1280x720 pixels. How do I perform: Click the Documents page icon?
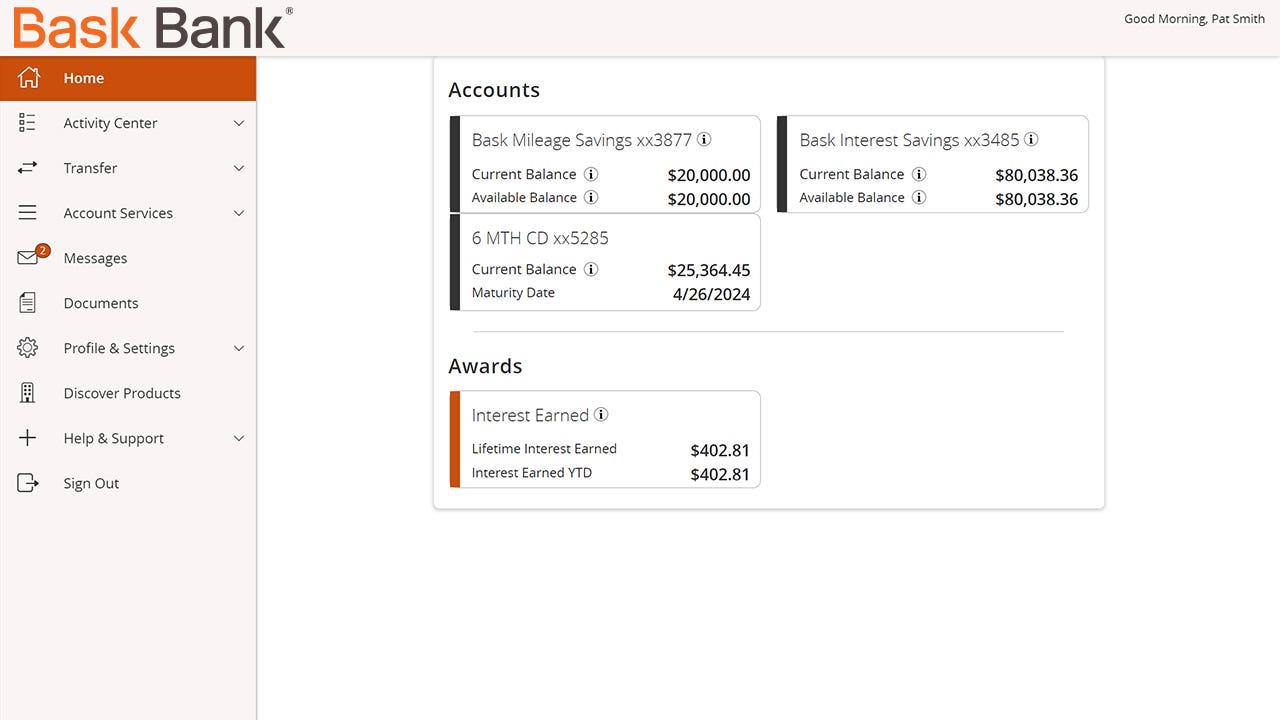click(x=28, y=303)
